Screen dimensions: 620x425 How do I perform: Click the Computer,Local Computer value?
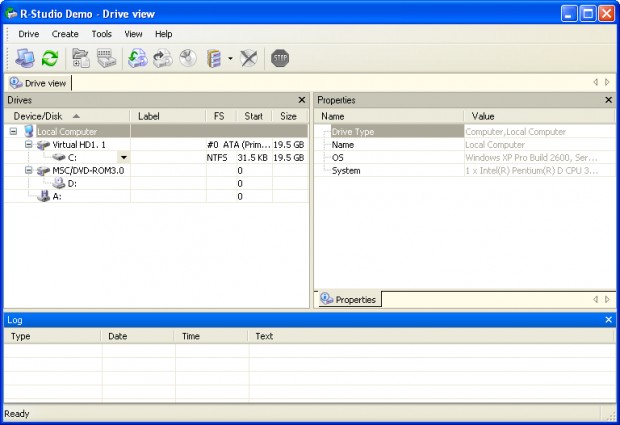click(516, 132)
